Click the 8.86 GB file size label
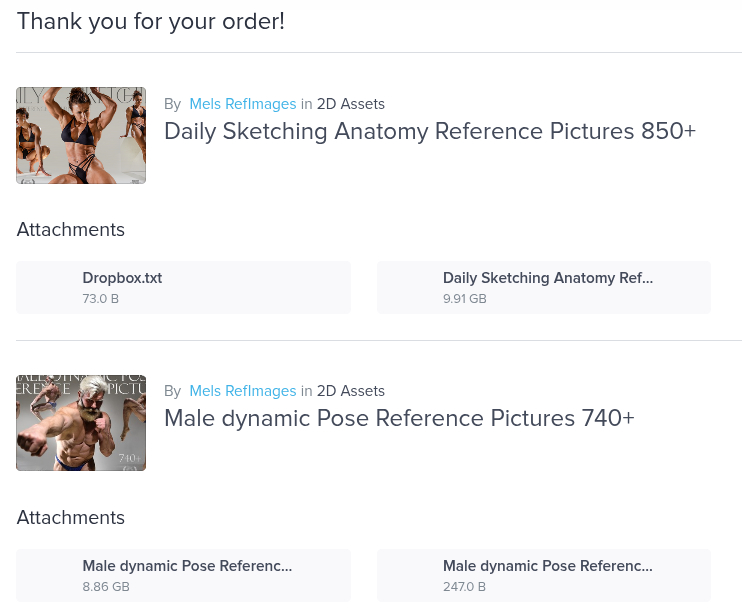The height and width of the screenshot is (615, 742). coord(106,587)
